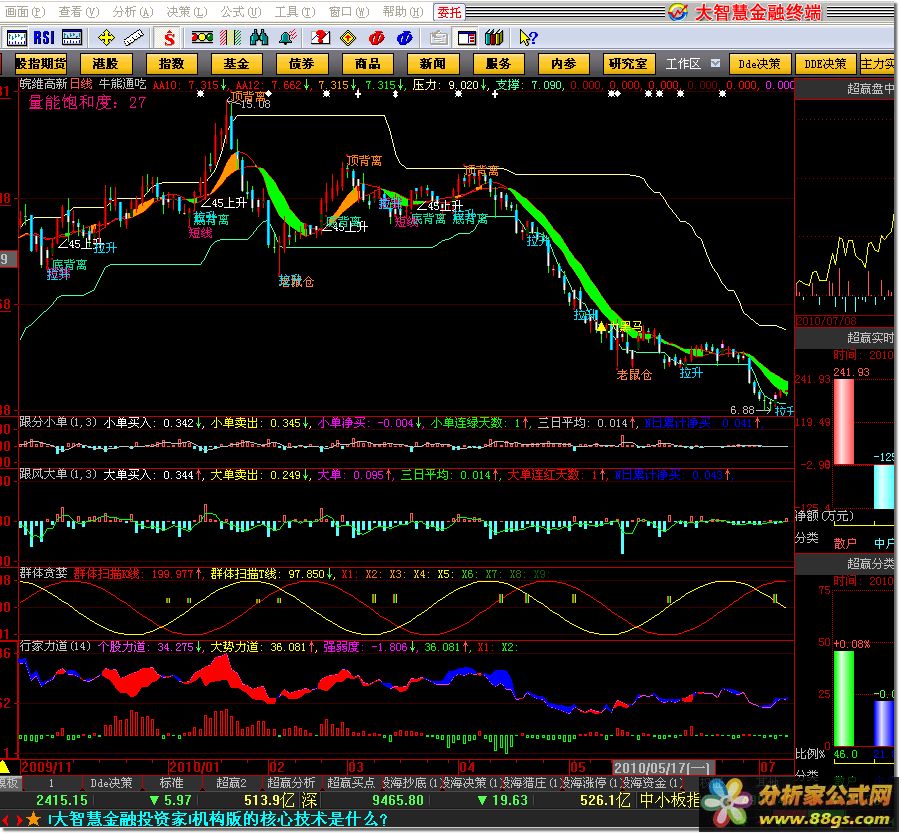Viewport: 901px width, 834px height.
Task: Click the 2415.15 index value in status bar
Action: pyautogui.click(x=61, y=800)
